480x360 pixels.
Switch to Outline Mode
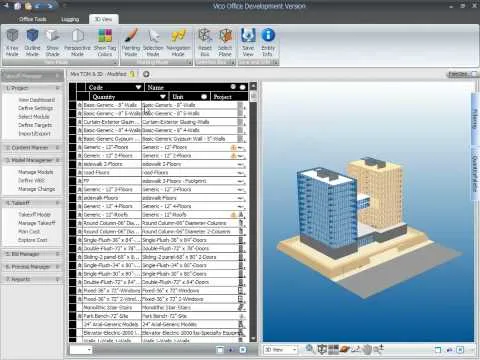coord(32,42)
